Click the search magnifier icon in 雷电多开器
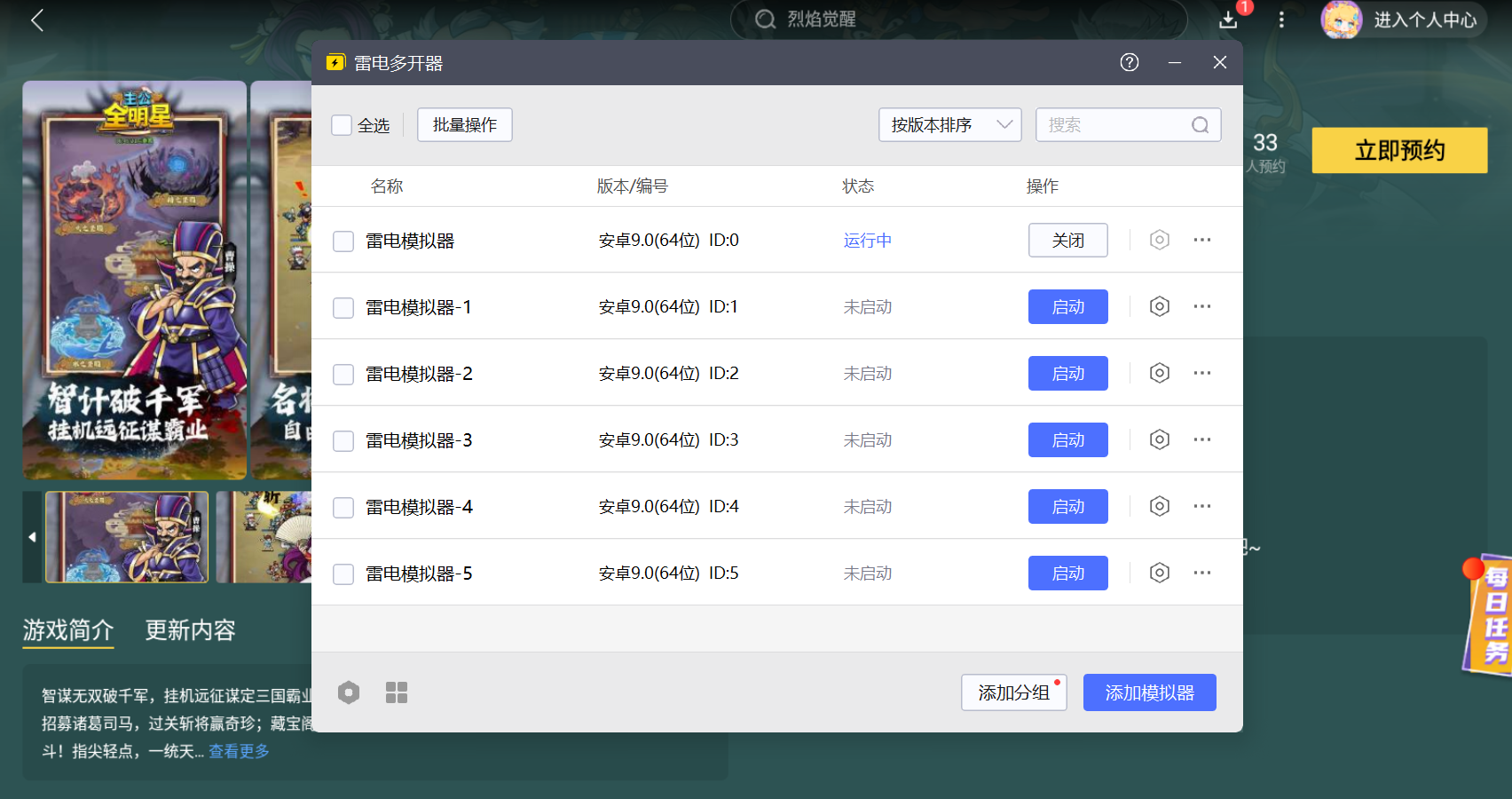 (x=1200, y=125)
